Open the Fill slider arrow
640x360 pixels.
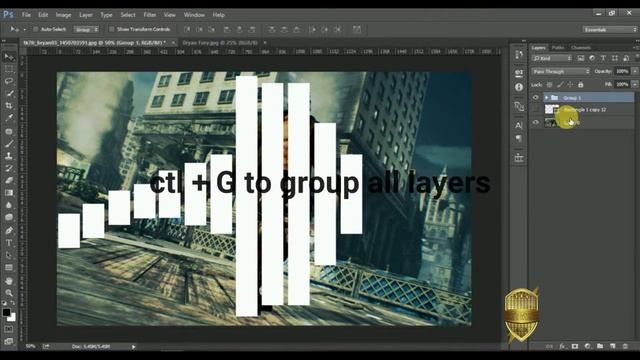(635, 84)
